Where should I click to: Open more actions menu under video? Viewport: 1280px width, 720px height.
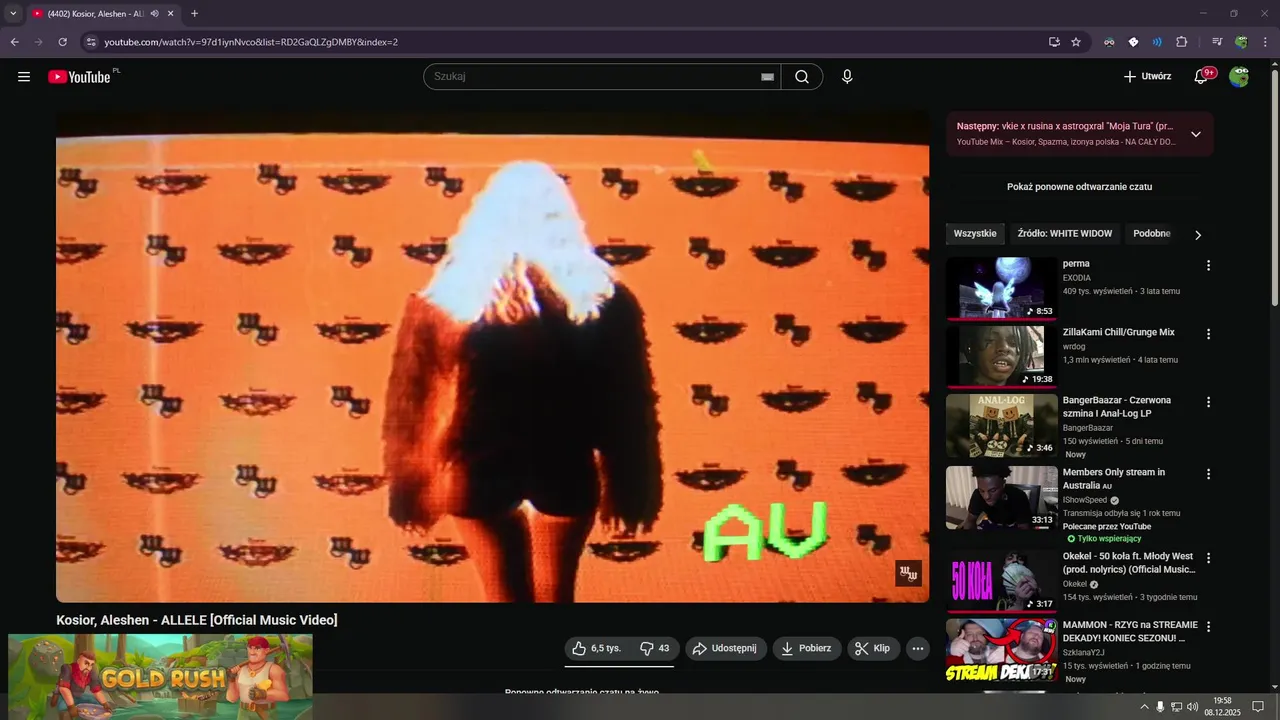click(918, 648)
